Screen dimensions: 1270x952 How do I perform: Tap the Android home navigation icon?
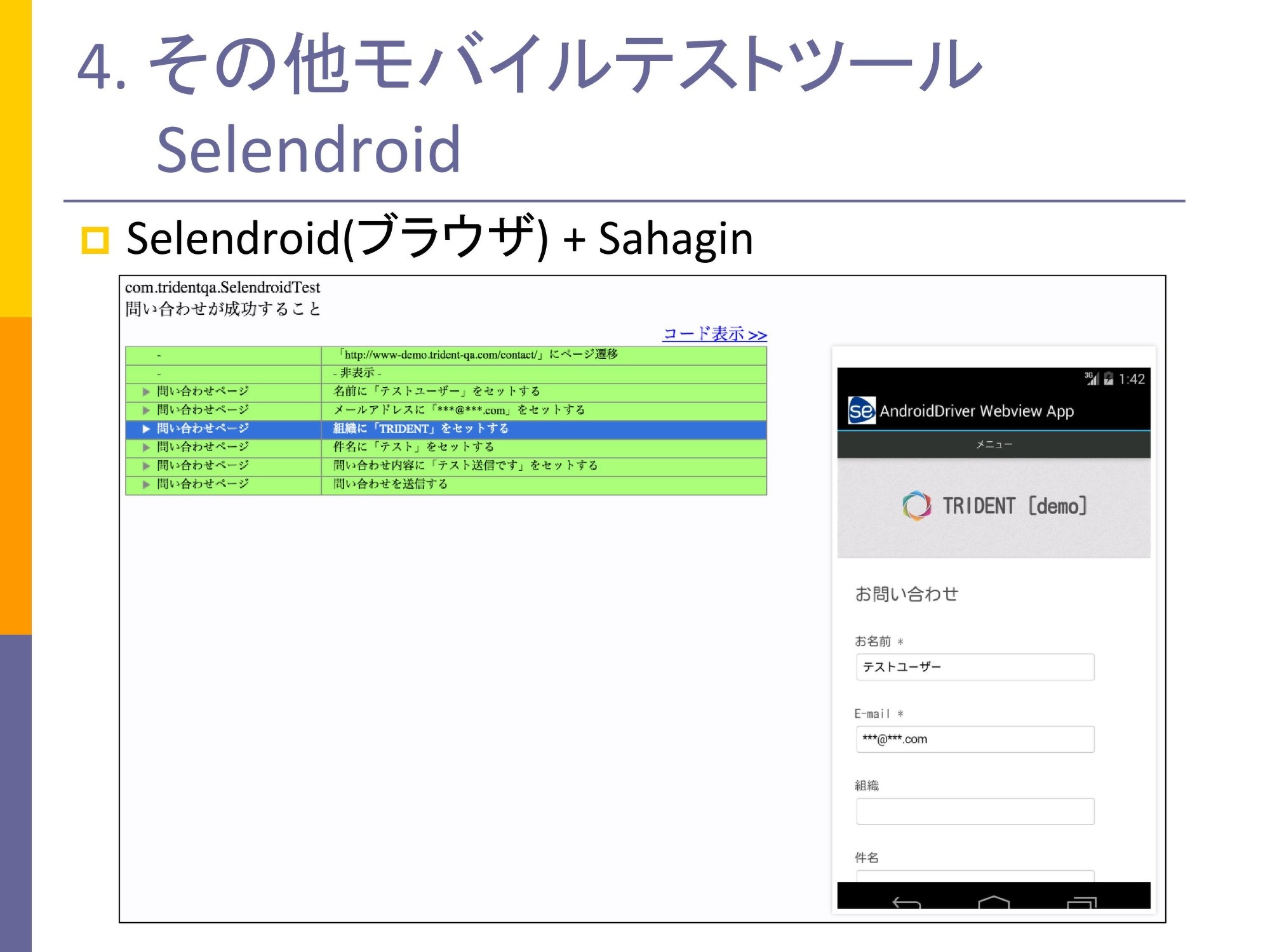(994, 901)
